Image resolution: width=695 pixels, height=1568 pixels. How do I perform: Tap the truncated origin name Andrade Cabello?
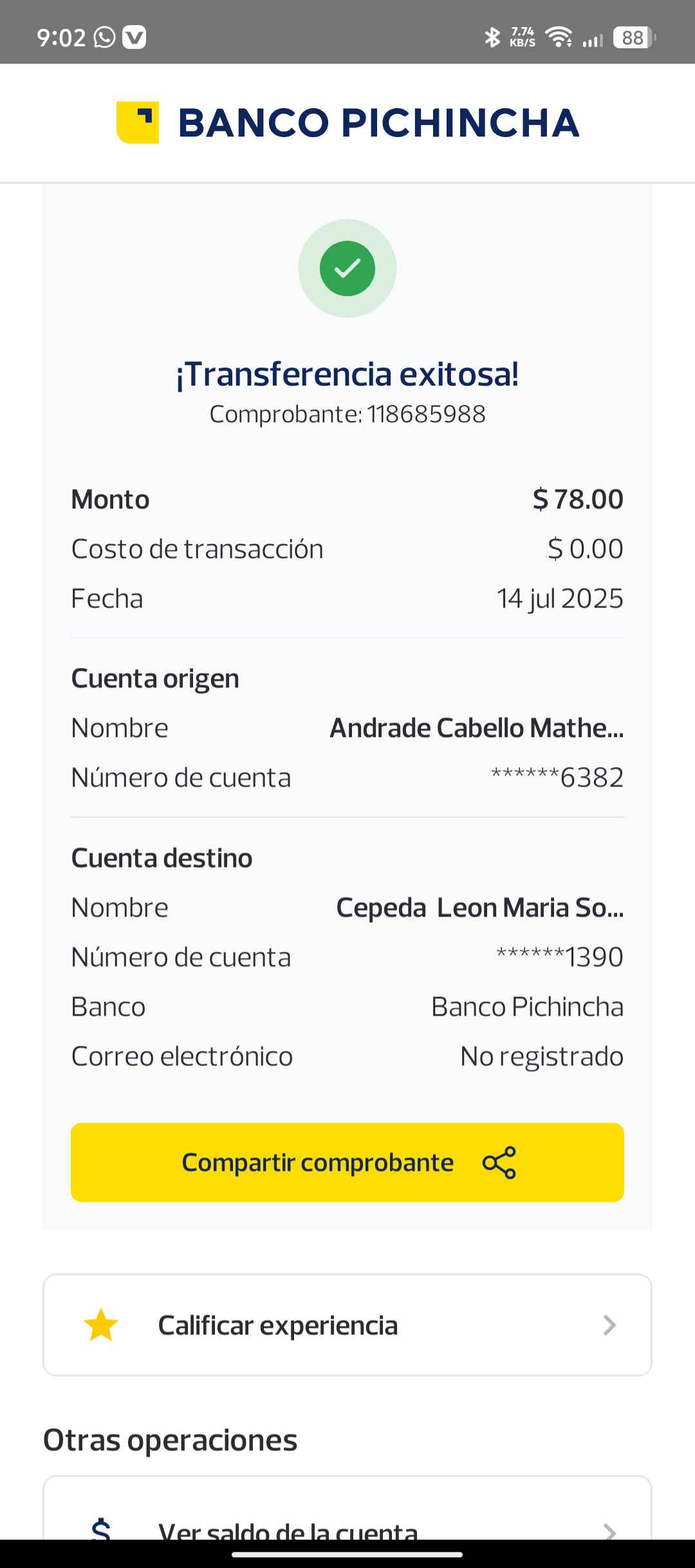(476, 728)
